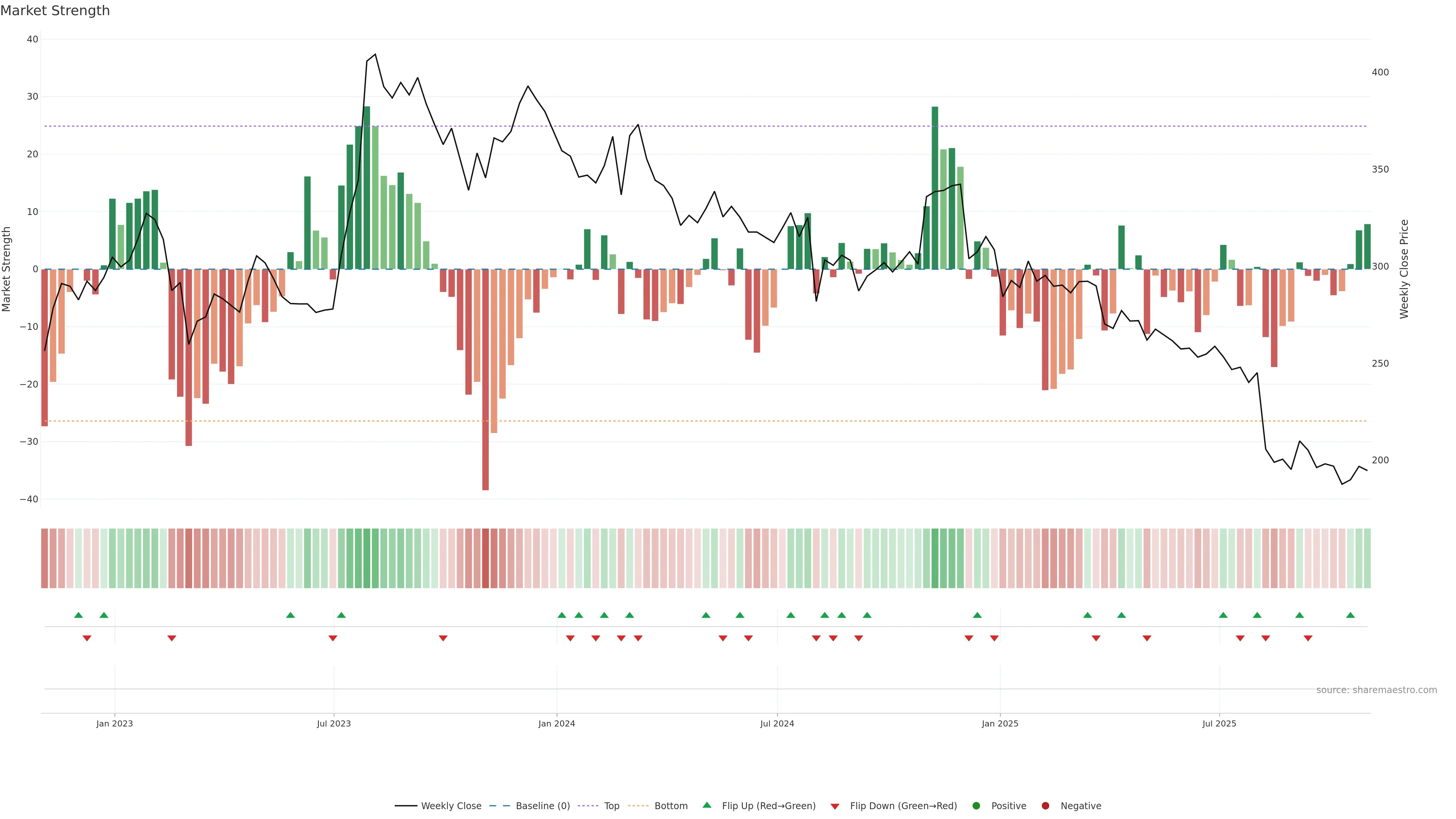Click the last red flip-down triangle marker
This screenshot has width=1456, height=819.
pos(1308,638)
